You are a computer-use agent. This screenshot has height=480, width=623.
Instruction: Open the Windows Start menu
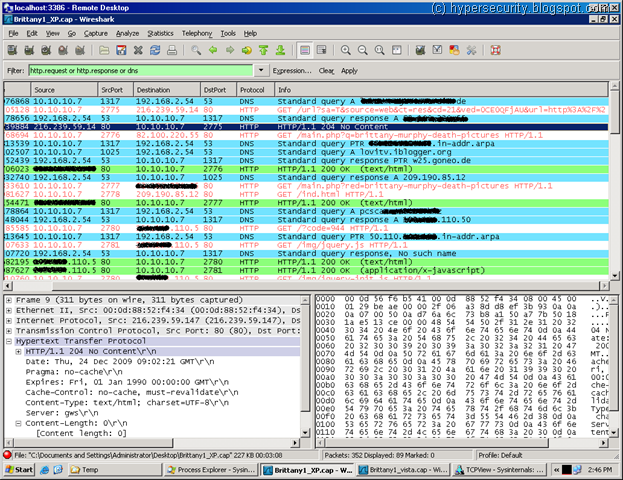tap(19, 470)
